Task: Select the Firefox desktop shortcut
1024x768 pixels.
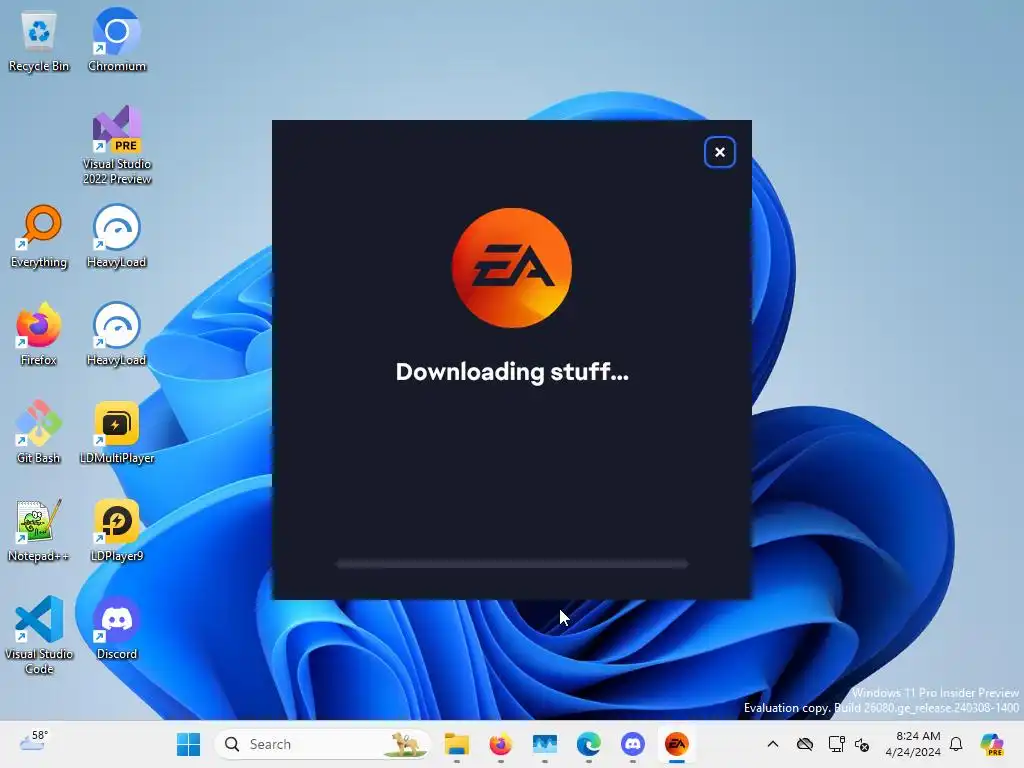Action: (x=39, y=334)
